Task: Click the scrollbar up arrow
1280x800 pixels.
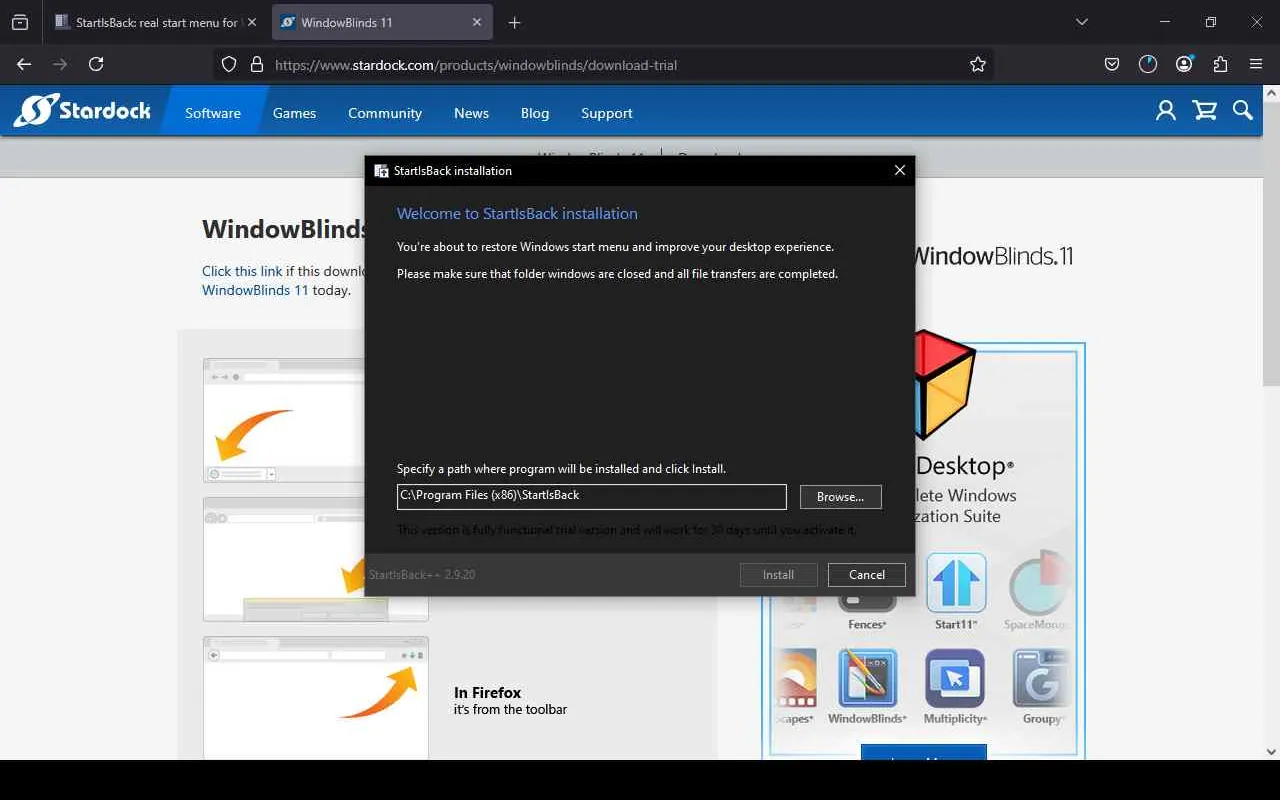Action: [x=1271, y=93]
